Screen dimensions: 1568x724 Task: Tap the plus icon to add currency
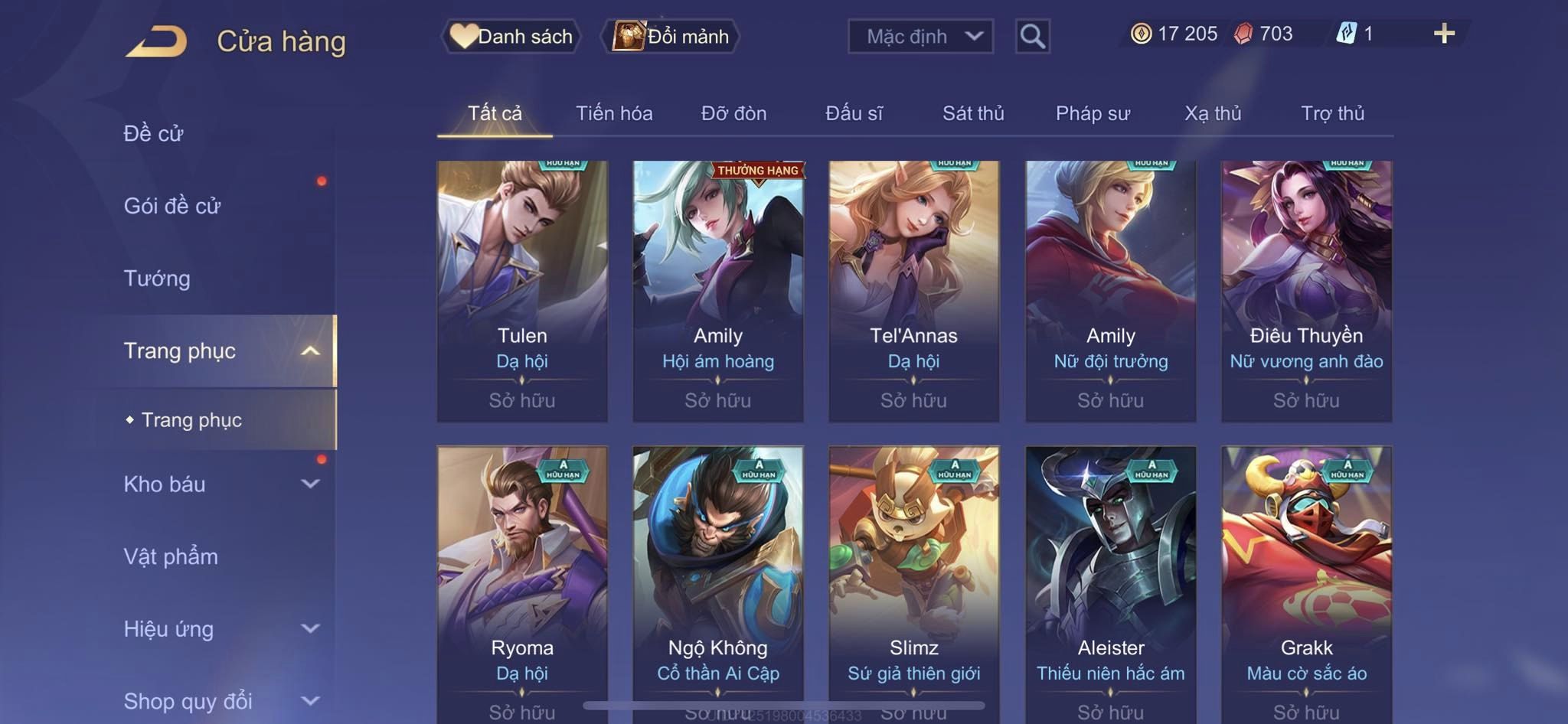pyautogui.click(x=1444, y=34)
